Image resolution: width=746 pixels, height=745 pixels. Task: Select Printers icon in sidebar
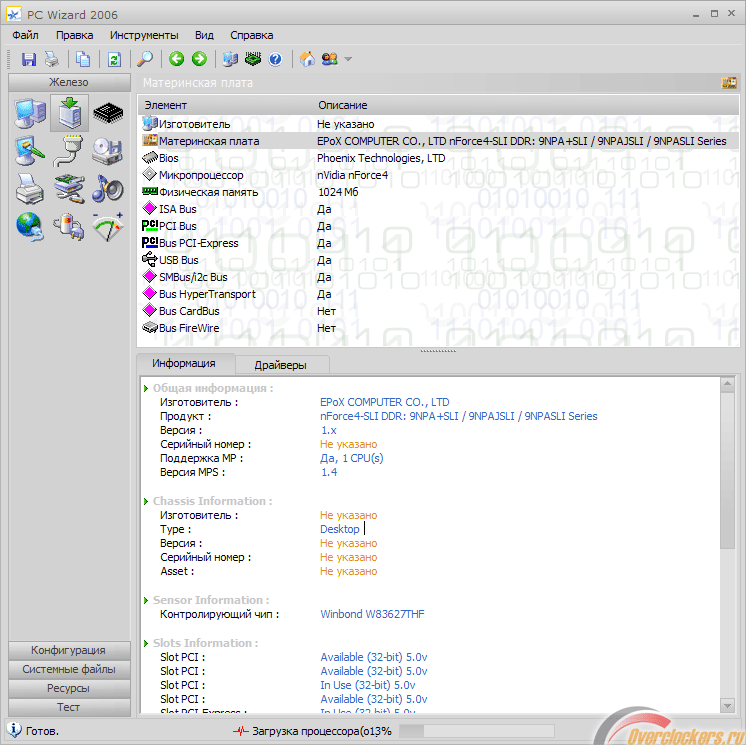coord(30,188)
